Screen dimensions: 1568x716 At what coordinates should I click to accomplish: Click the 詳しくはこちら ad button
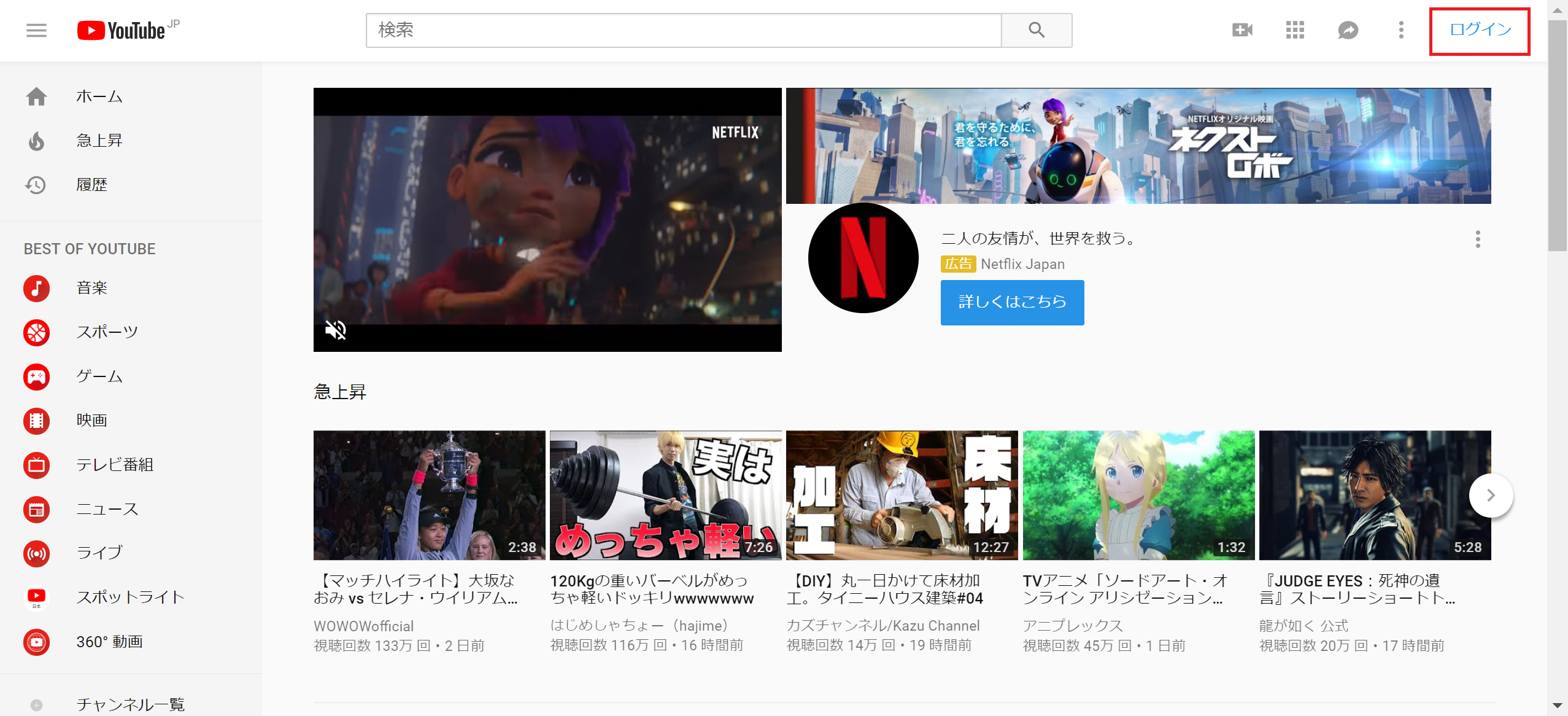tap(1011, 302)
